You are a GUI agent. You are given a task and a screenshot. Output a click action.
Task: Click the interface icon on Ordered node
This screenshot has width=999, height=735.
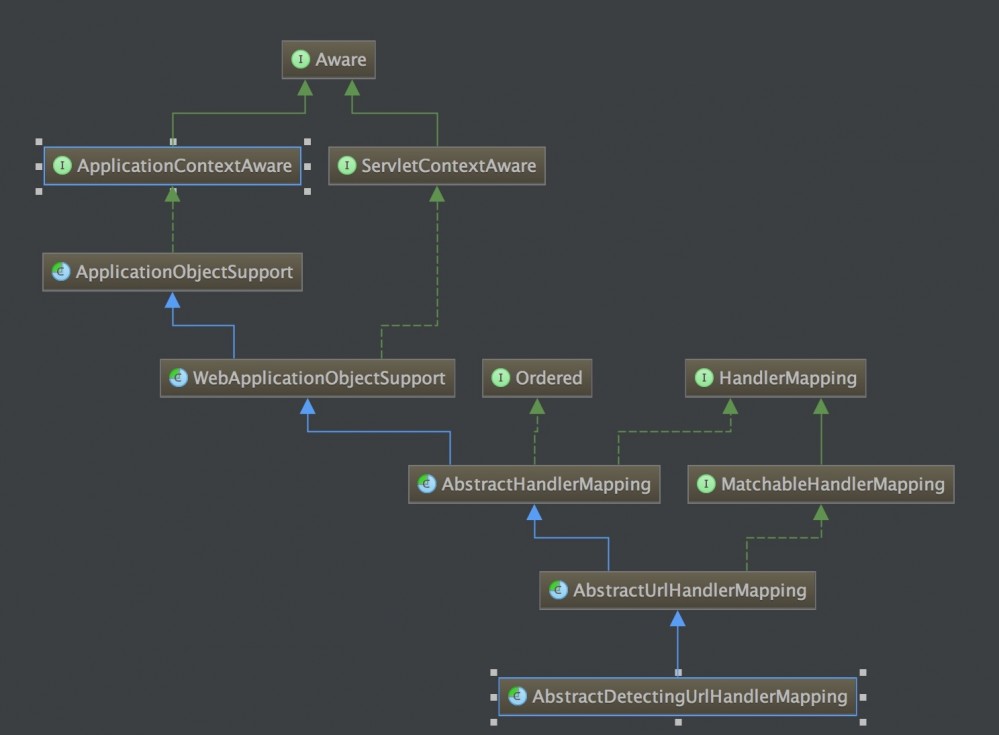click(x=499, y=378)
